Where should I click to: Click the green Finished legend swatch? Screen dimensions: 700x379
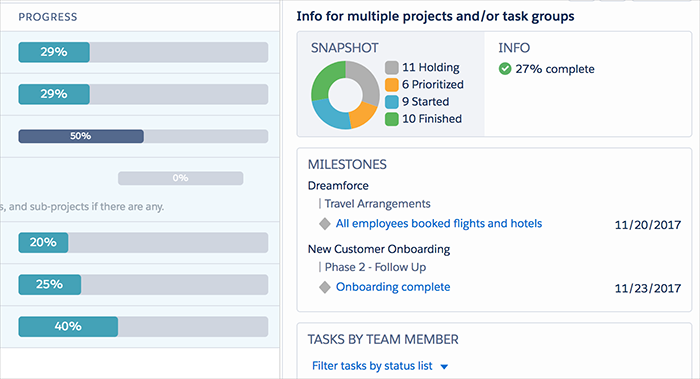392,119
